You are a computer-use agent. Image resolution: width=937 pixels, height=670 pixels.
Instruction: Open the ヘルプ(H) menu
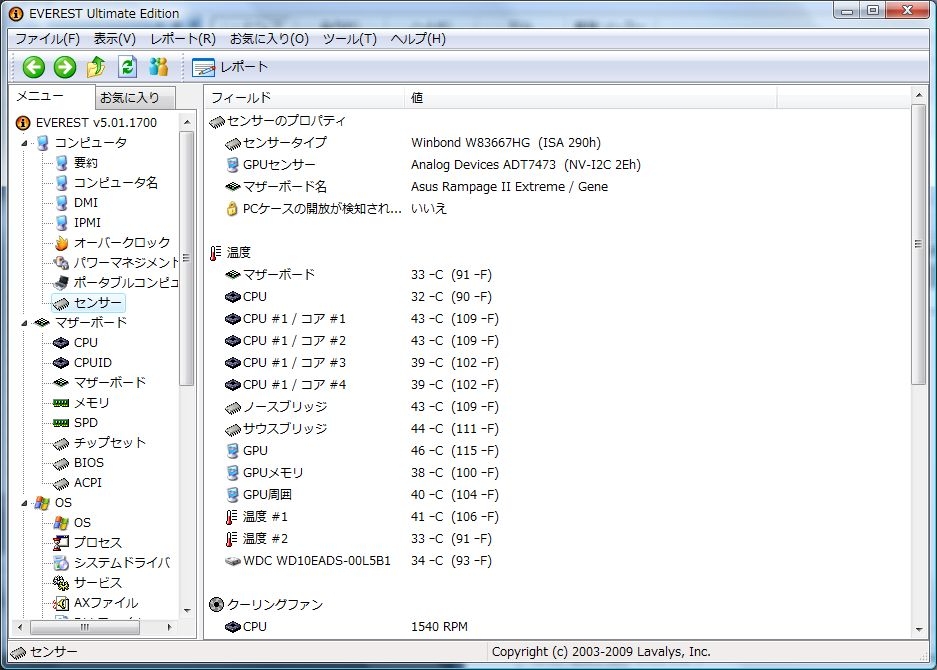[418, 39]
